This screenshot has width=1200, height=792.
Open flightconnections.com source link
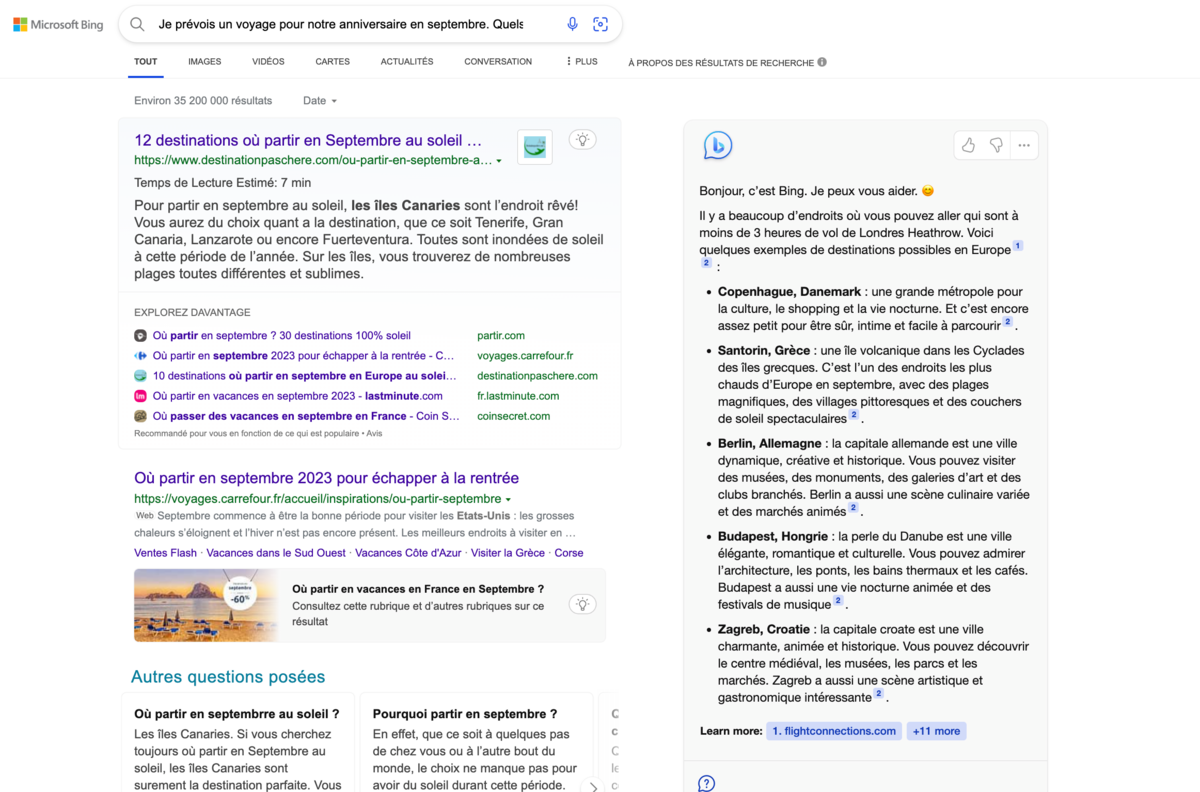coord(834,731)
